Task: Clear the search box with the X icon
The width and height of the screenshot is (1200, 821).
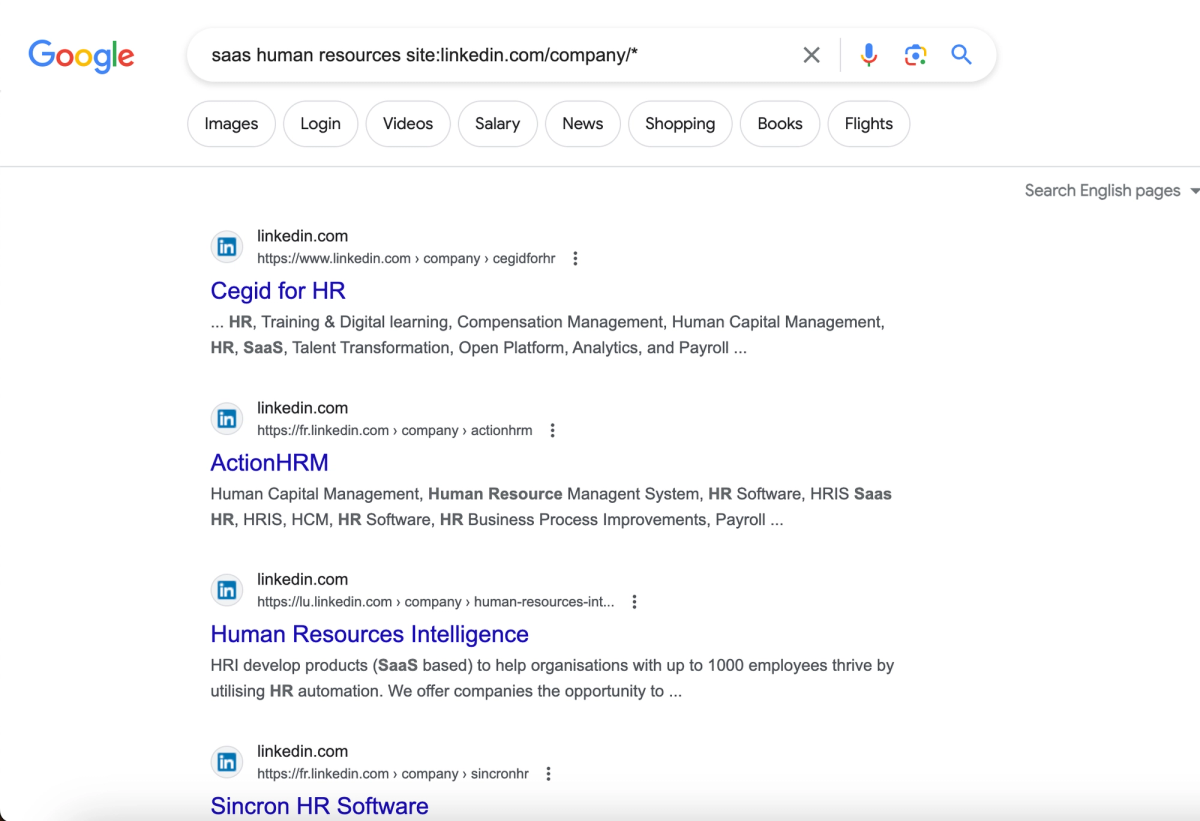Action: (812, 55)
